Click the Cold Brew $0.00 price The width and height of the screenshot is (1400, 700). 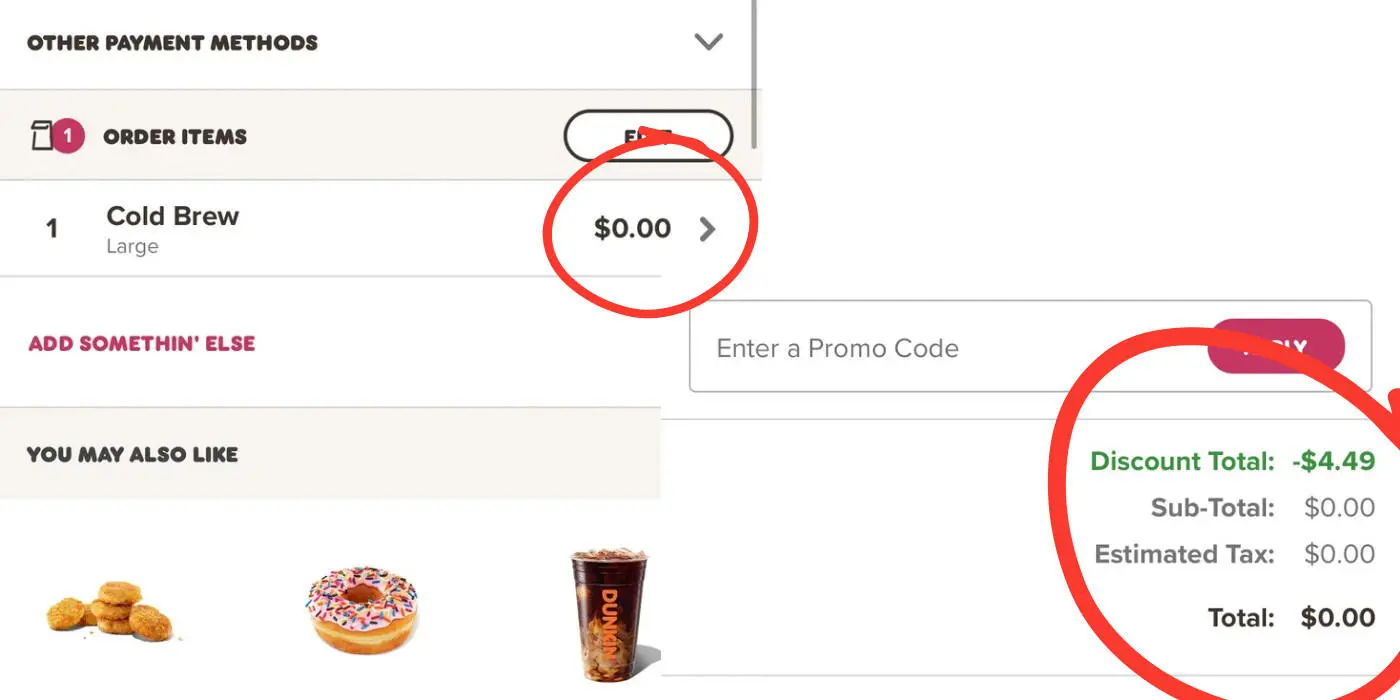pos(632,229)
